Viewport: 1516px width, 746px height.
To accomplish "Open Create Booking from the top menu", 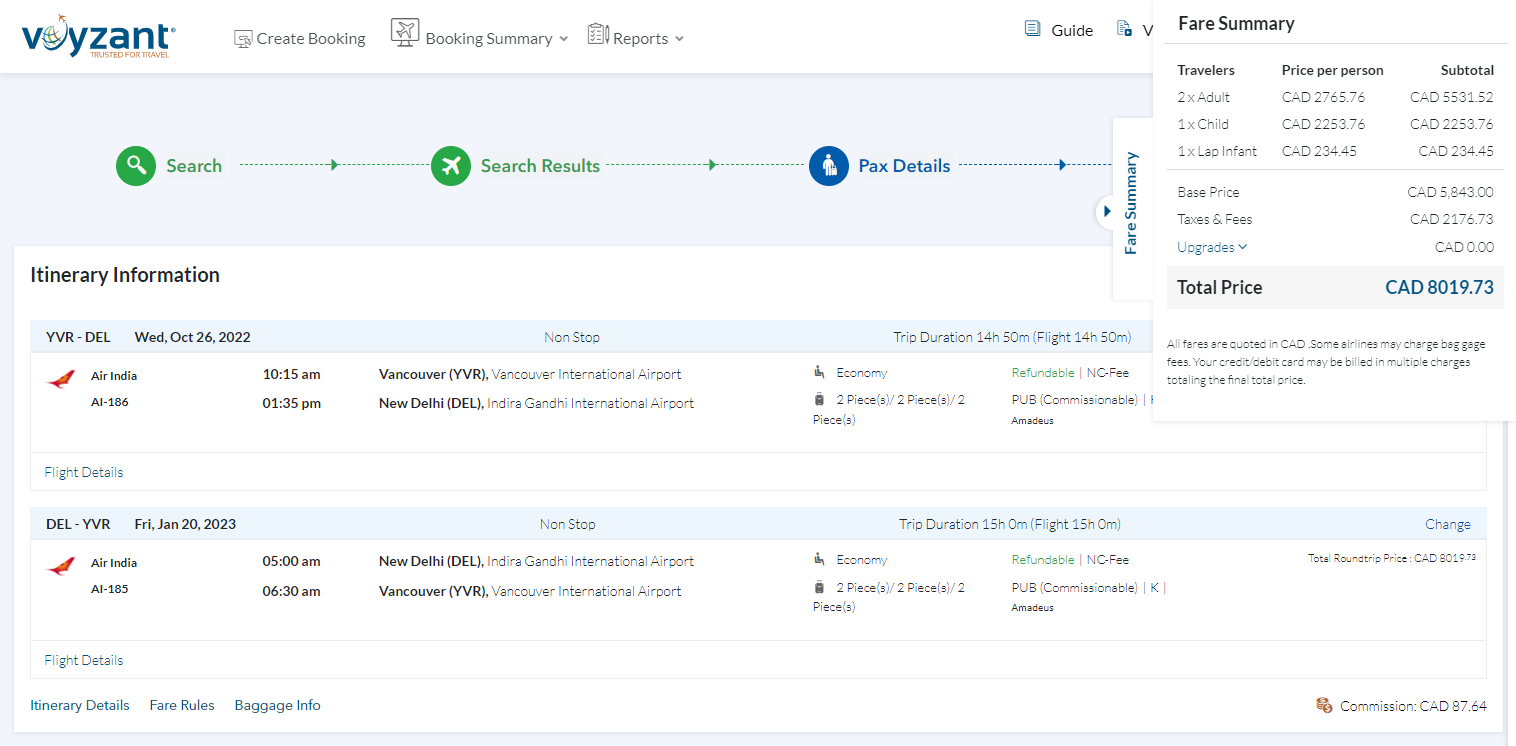I will coord(300,38).
